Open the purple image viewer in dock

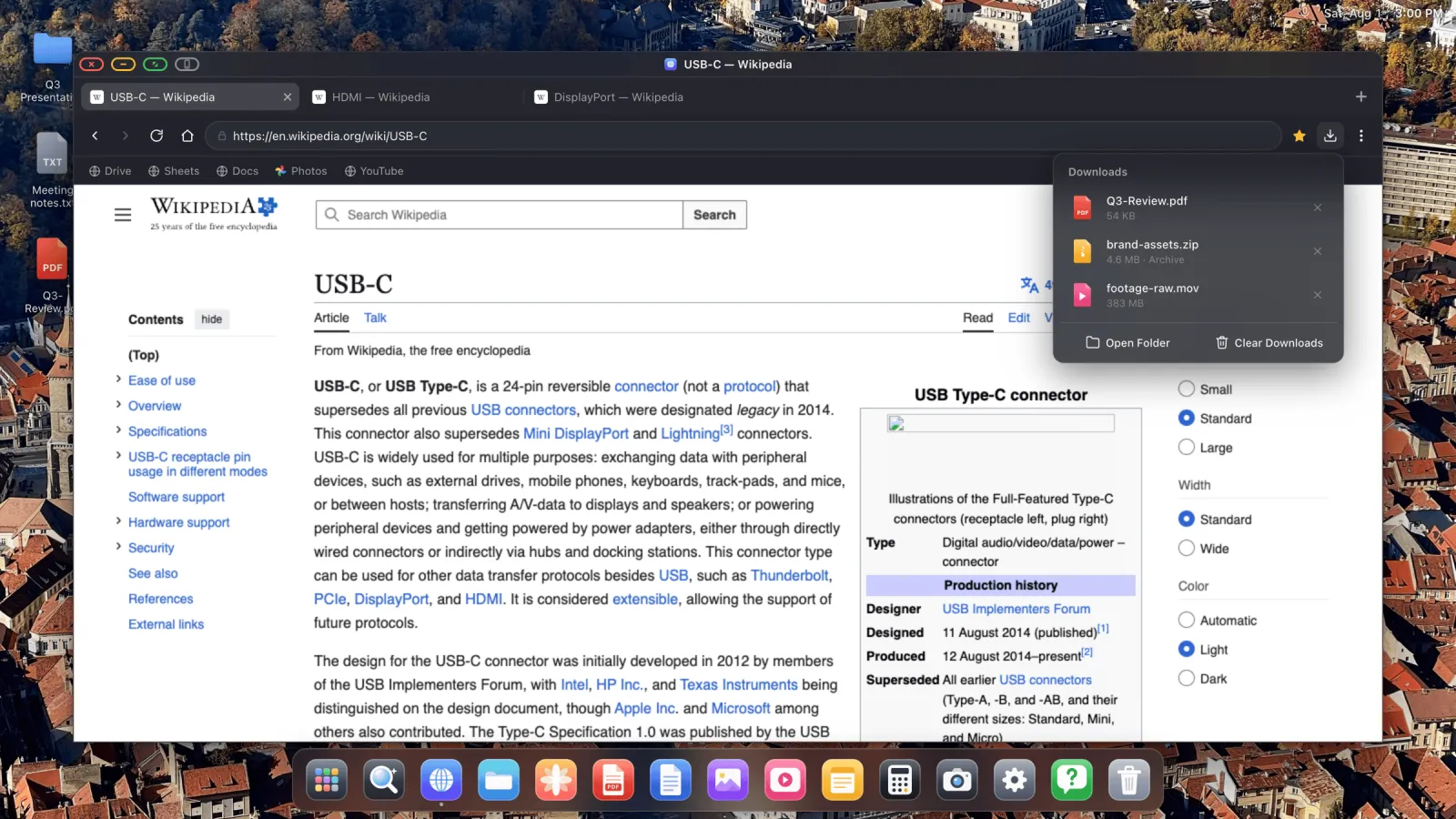(x=728, y=780)
